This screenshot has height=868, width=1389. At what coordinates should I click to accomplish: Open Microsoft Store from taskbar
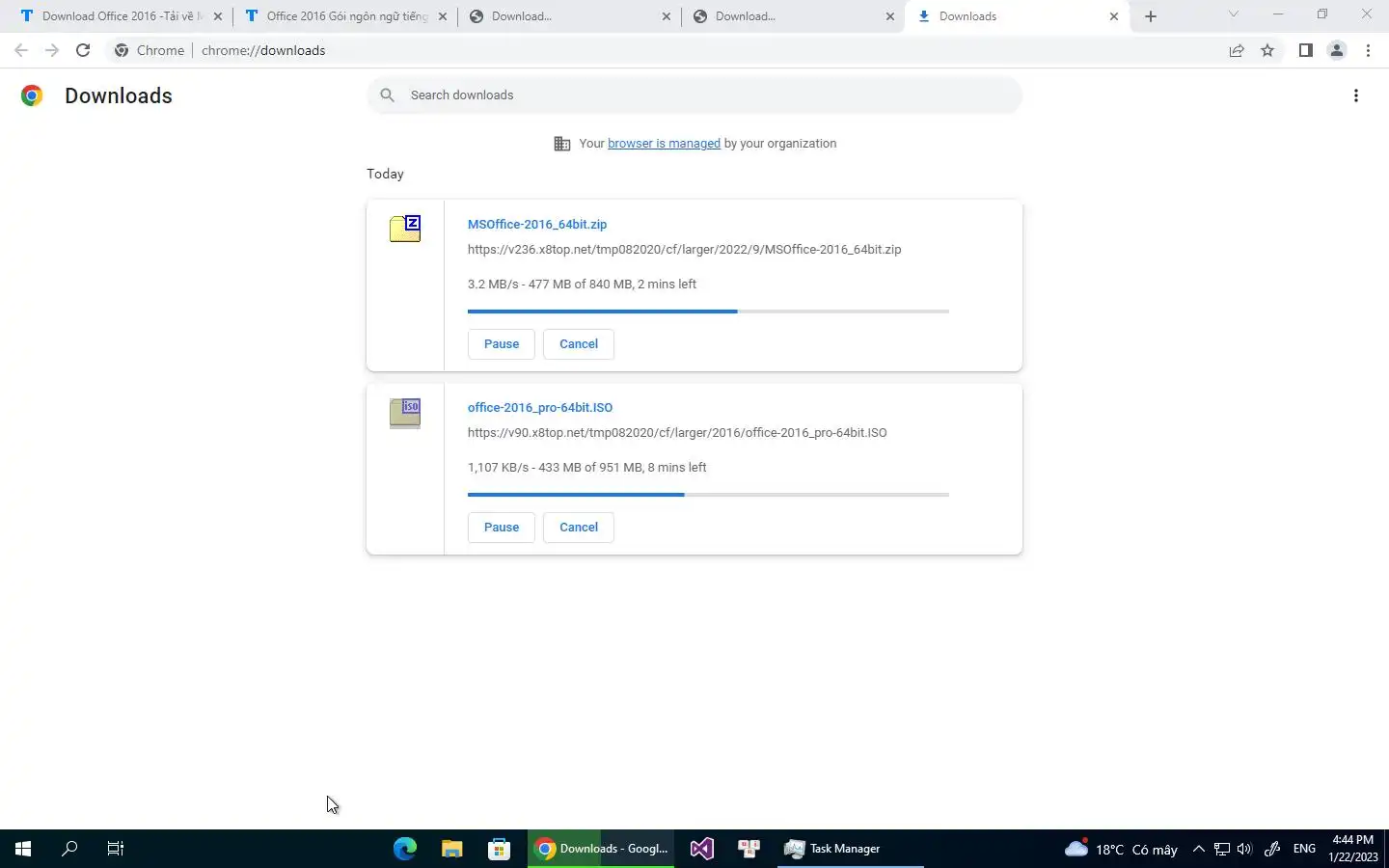499,849
